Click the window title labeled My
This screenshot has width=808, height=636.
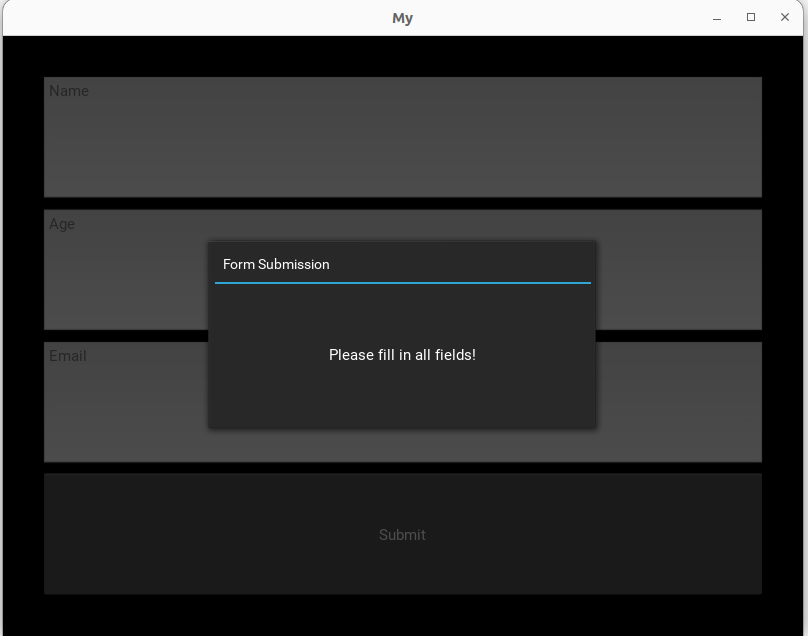point(402,17)
